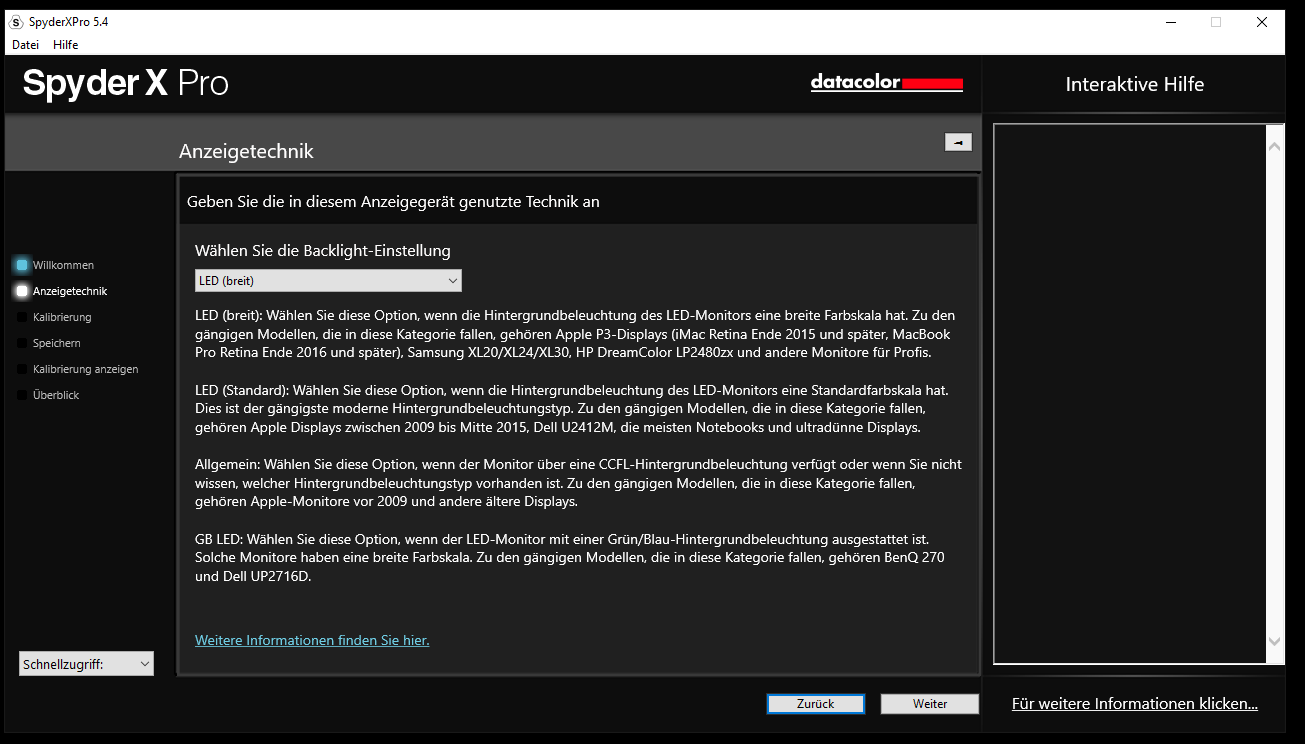Screen dimensions: 1305x744
Task: Click the Zurück button
Action: [x=816, y=704]
